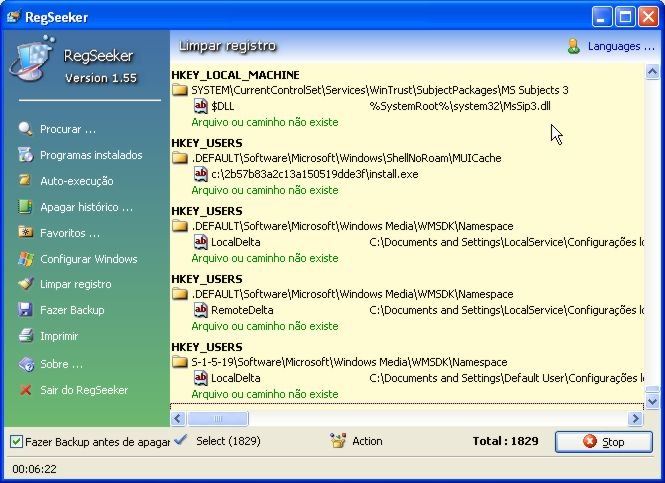Select the HKEY_LOCAL_MACHINE heading

click(235, 75)
